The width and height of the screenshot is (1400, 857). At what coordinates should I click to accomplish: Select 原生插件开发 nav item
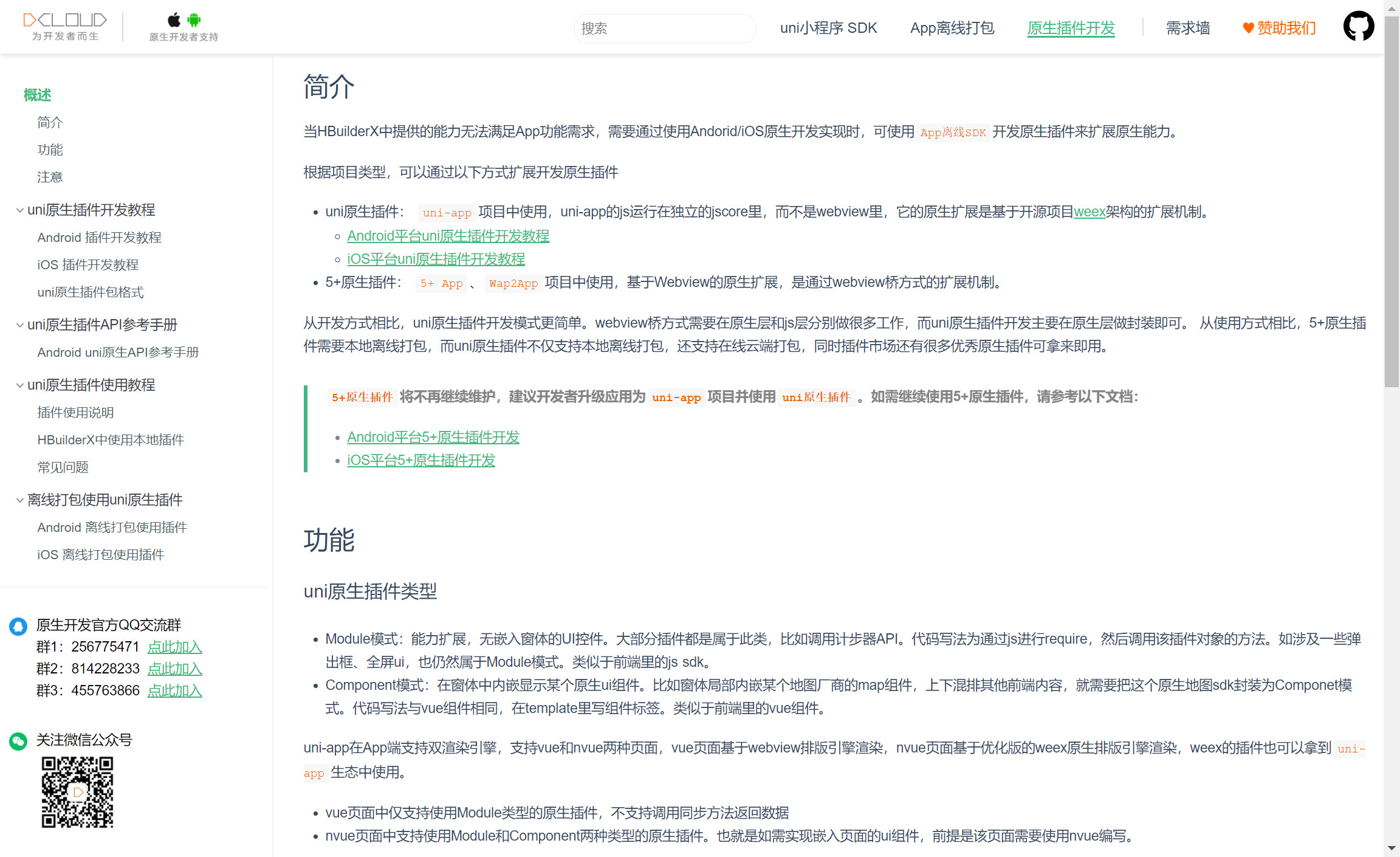click(x=1071, y=28)
